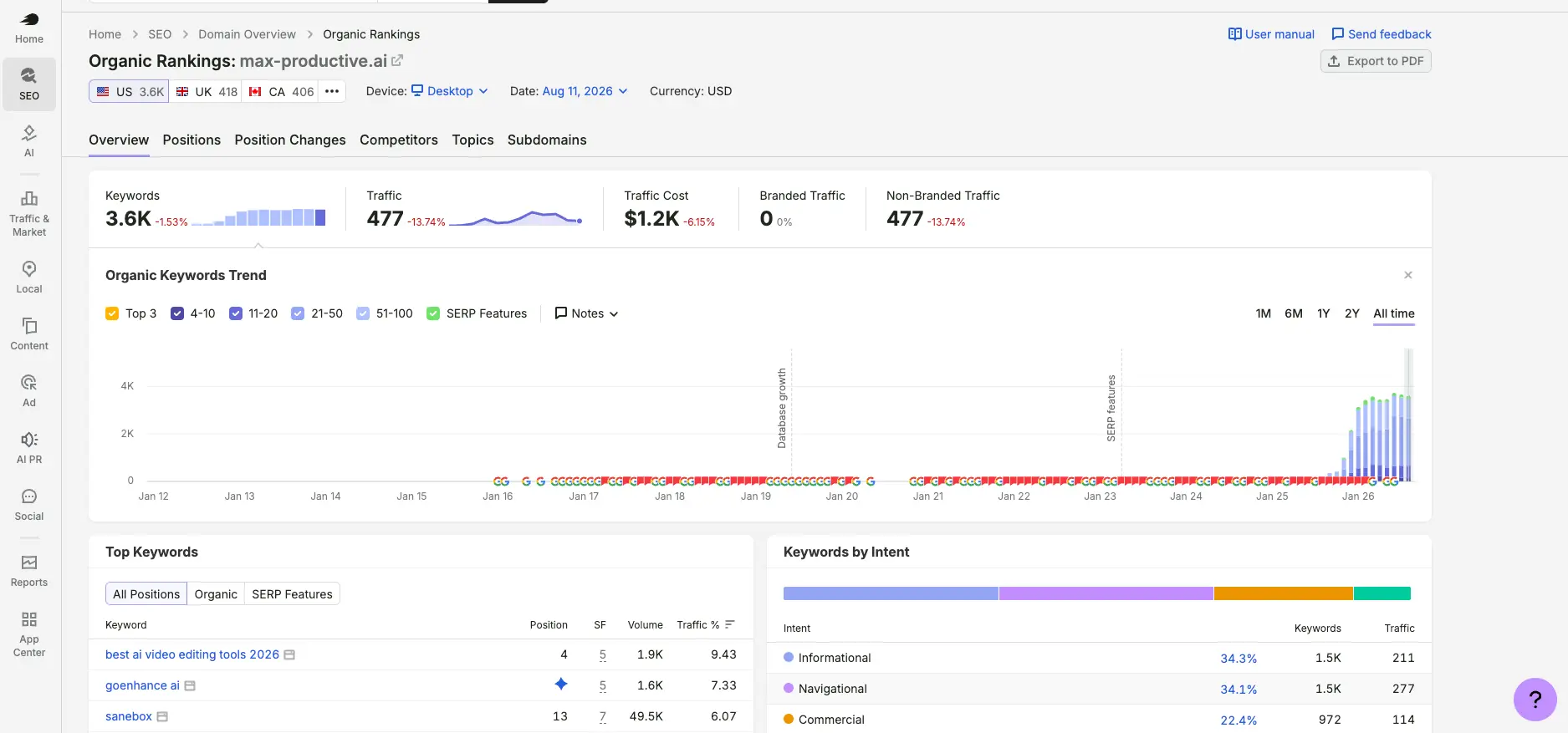
Task: Toggle the 4-10 checkbox
Action: click(177, 313)
